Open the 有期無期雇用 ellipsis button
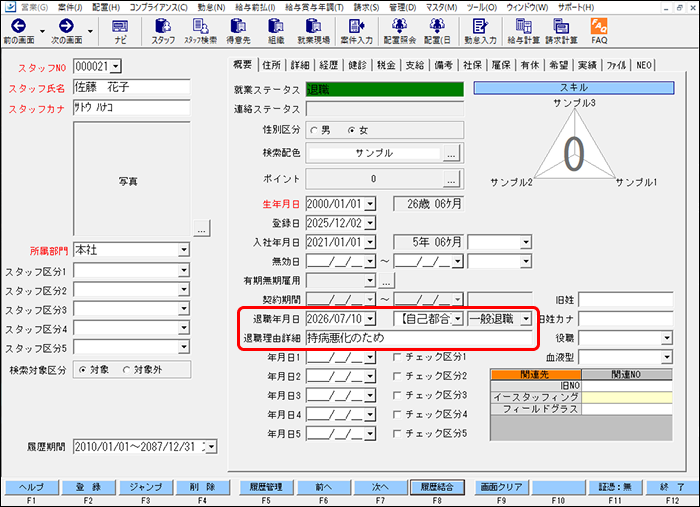700x507 pixels. pyautogui.click(x=386, y=281)
